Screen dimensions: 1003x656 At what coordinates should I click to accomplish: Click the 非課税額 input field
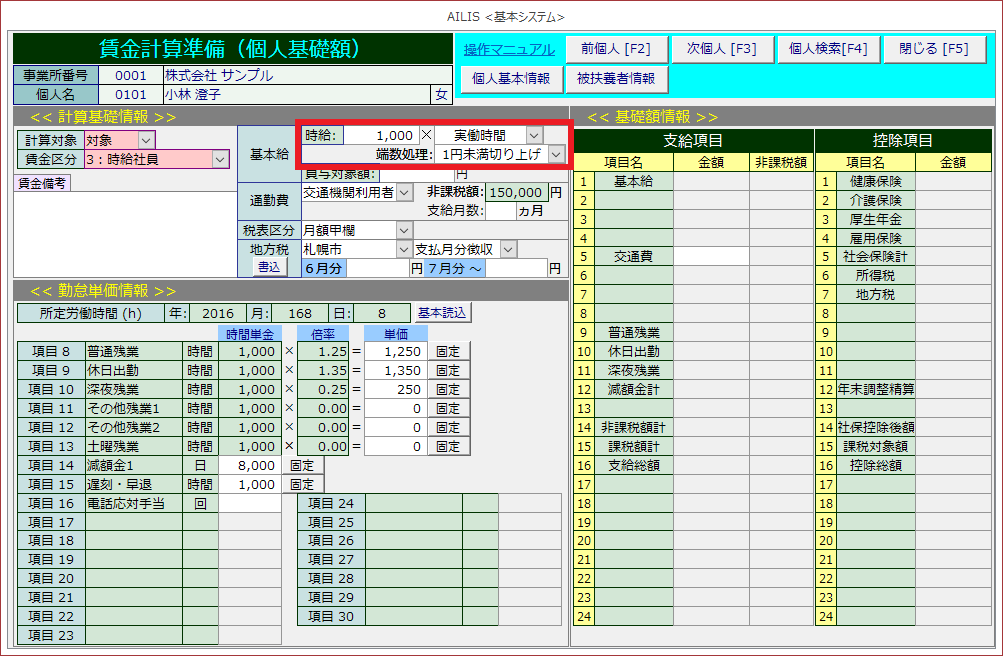[x=516, y=192]
